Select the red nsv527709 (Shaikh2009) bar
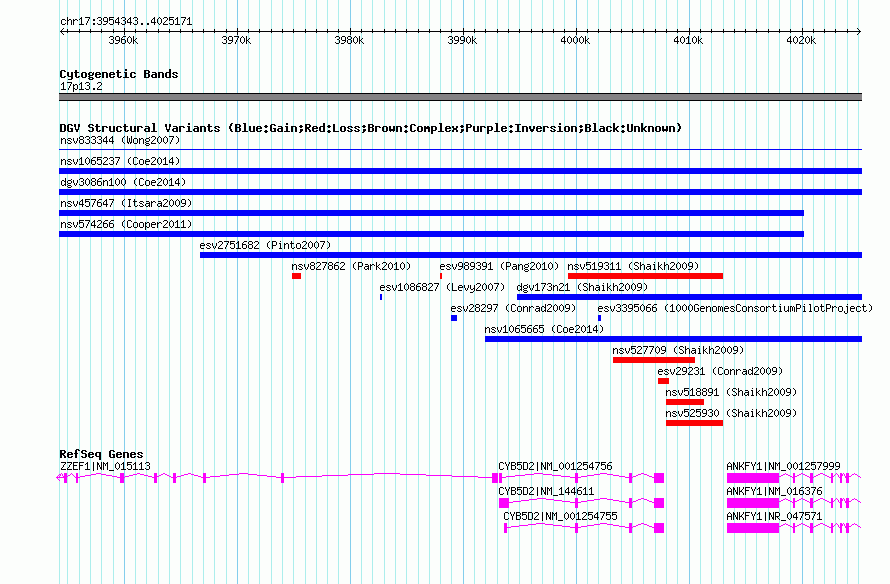The height and width of the screenshot is (584, 890). point(654,360)
